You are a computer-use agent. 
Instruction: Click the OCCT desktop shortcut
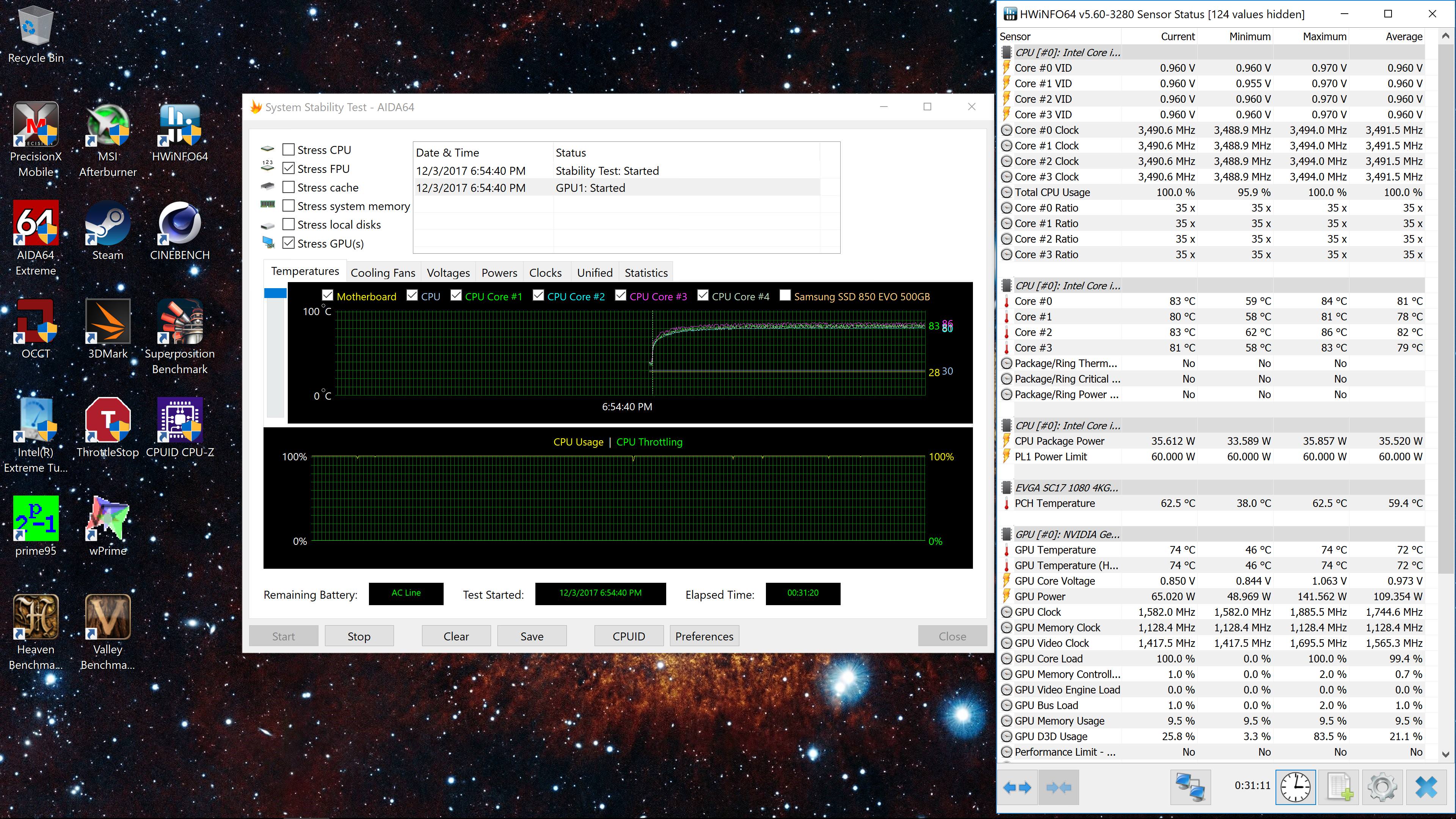36,329
